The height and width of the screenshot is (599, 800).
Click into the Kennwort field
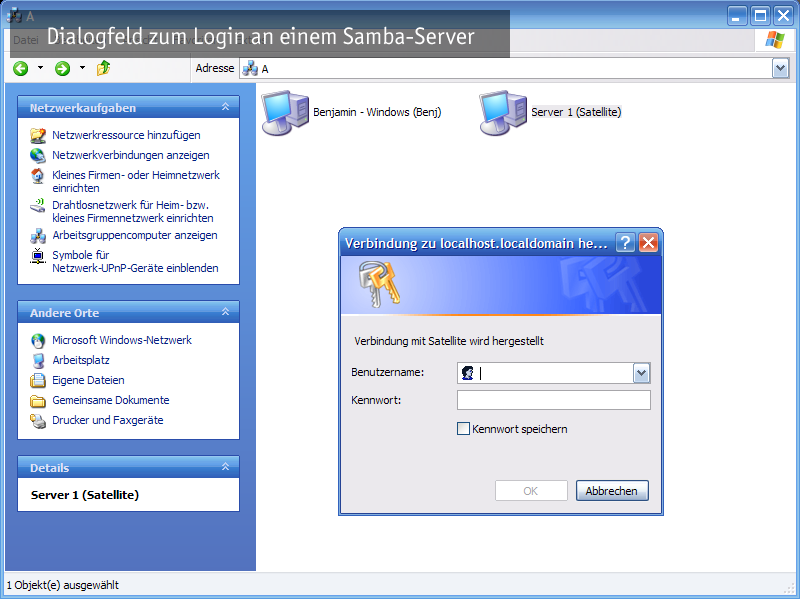(554, 400)
